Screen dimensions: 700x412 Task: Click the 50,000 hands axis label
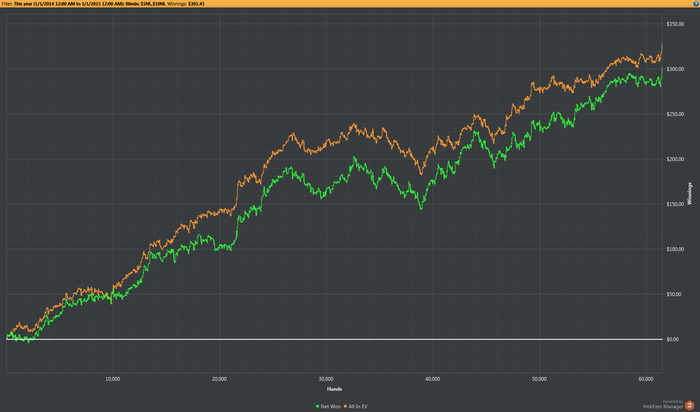(x=539, y=379)
